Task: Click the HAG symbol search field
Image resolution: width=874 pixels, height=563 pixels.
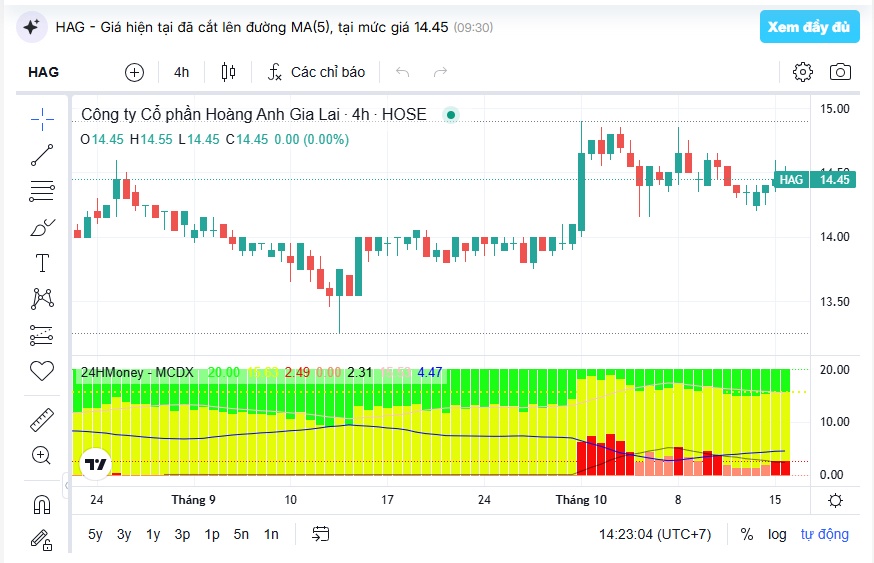Action: [x=43, y=72]
